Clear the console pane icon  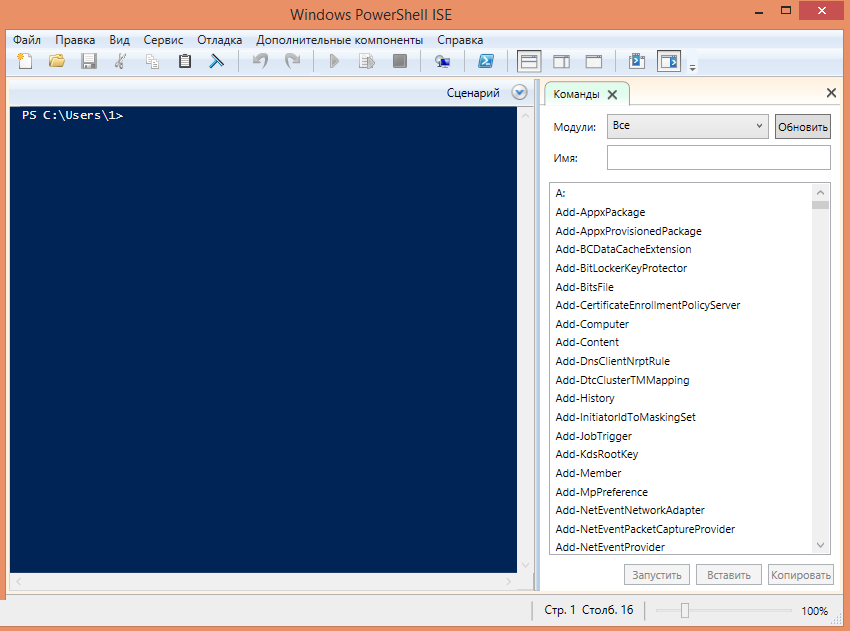(x=217, y=61)
